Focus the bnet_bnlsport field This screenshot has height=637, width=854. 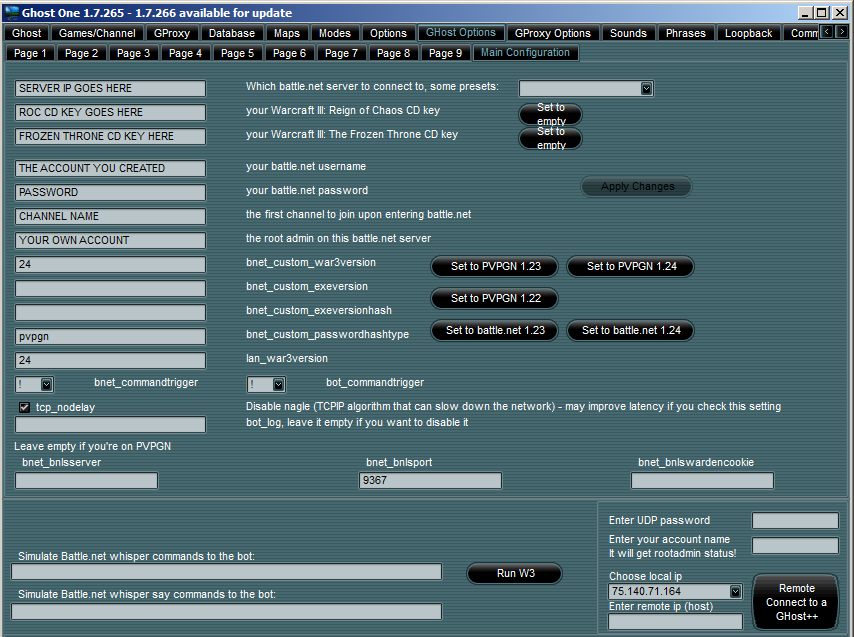coord(430,481)
